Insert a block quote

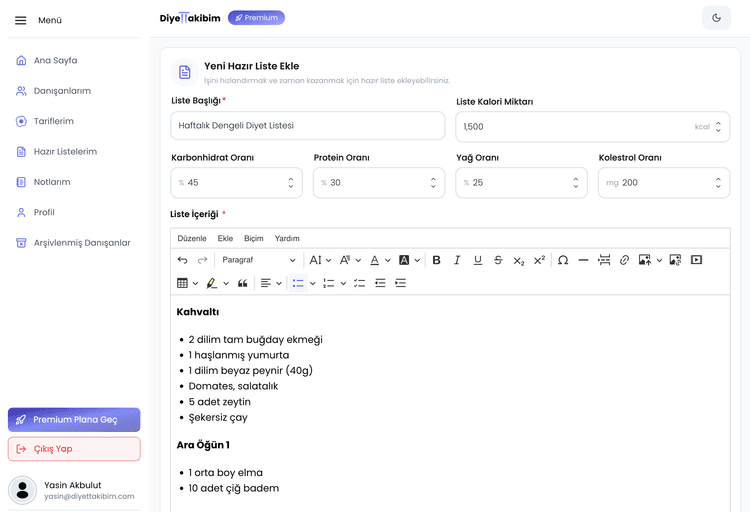click(242, 283)
